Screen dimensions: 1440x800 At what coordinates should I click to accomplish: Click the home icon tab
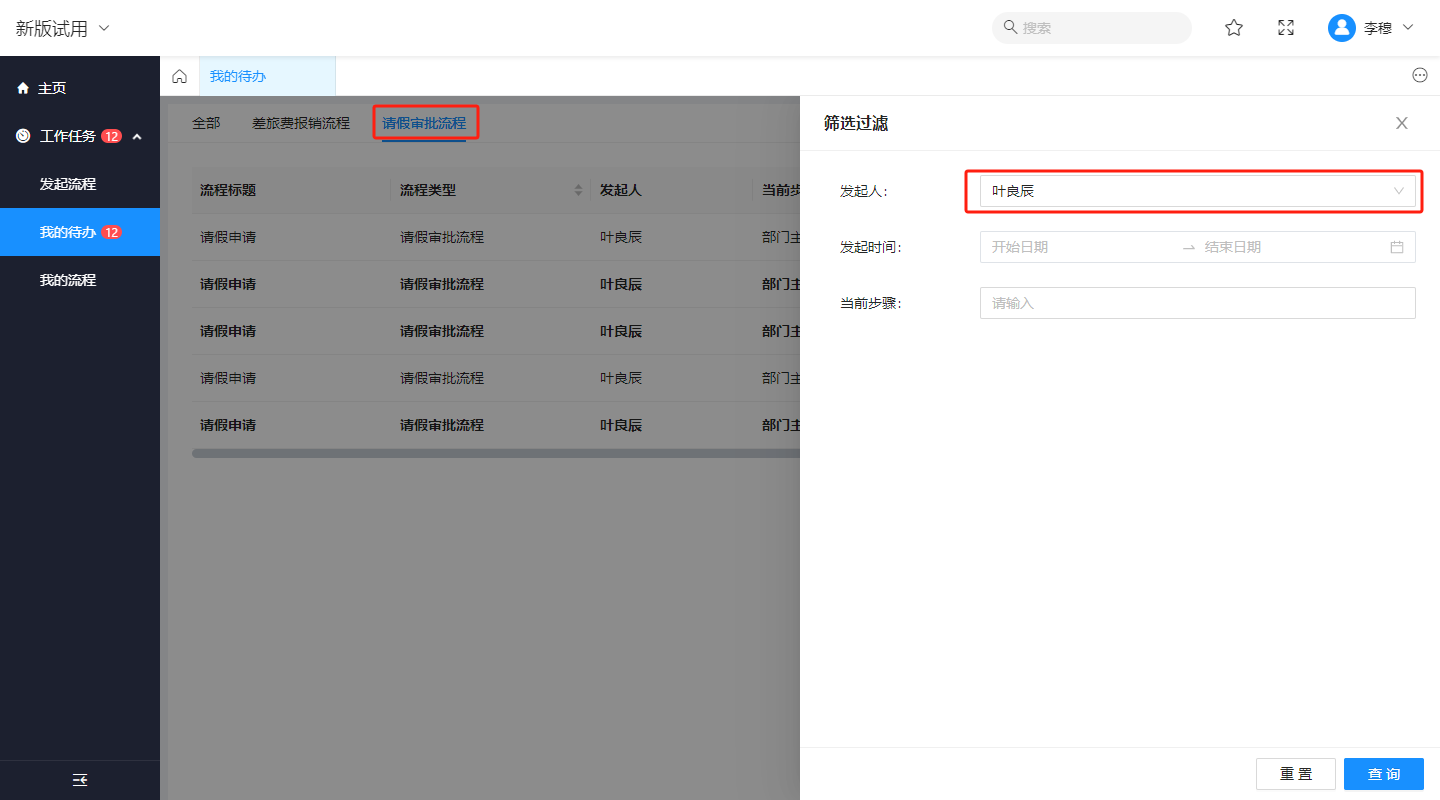[x=180, y=76]
